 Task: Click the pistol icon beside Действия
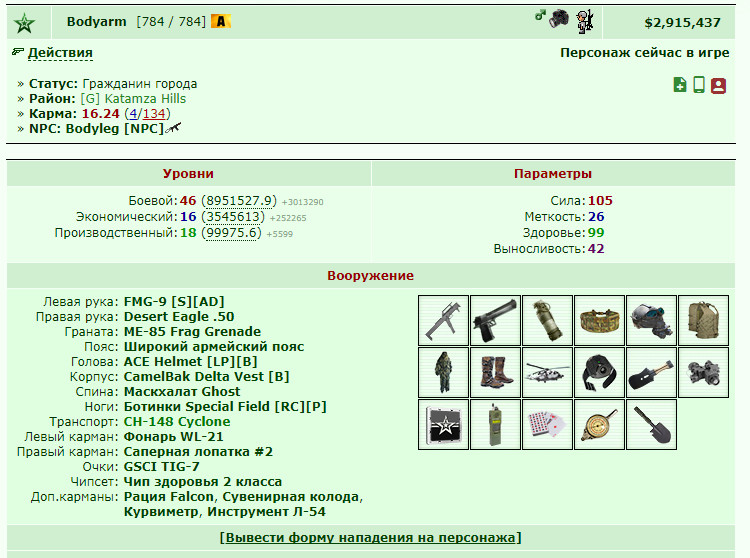18,52
